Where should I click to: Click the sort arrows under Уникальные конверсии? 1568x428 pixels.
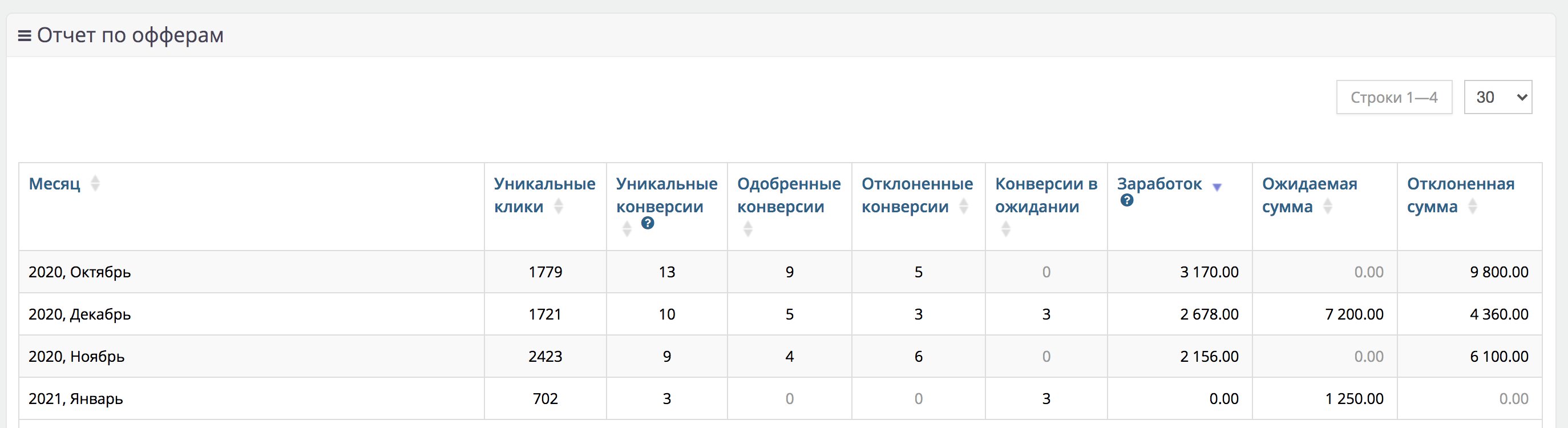pyautogui.click(x=627, y=229)
